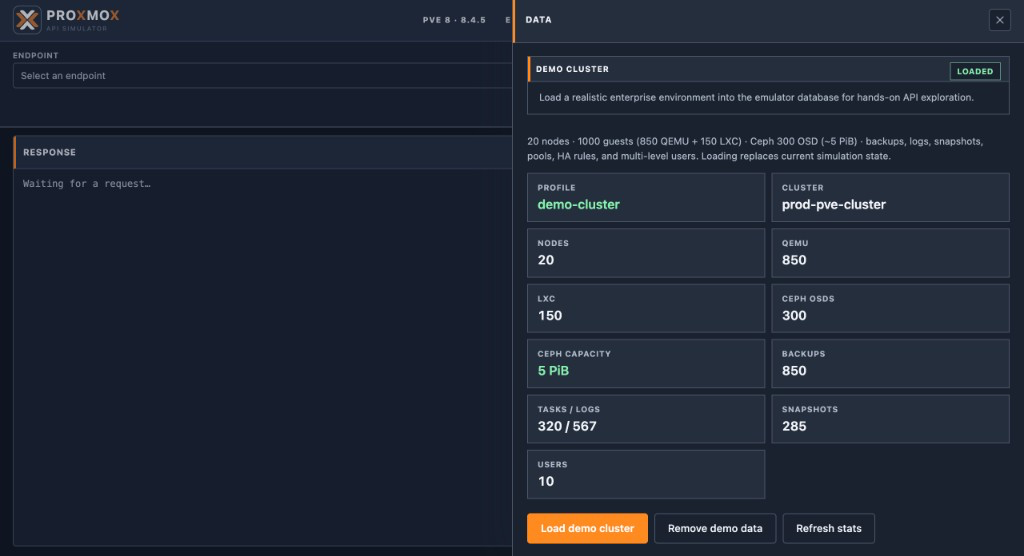This screenshot has width=1024, height=556.
Task: Click the Refresh stats button
Action: (828, 528)
